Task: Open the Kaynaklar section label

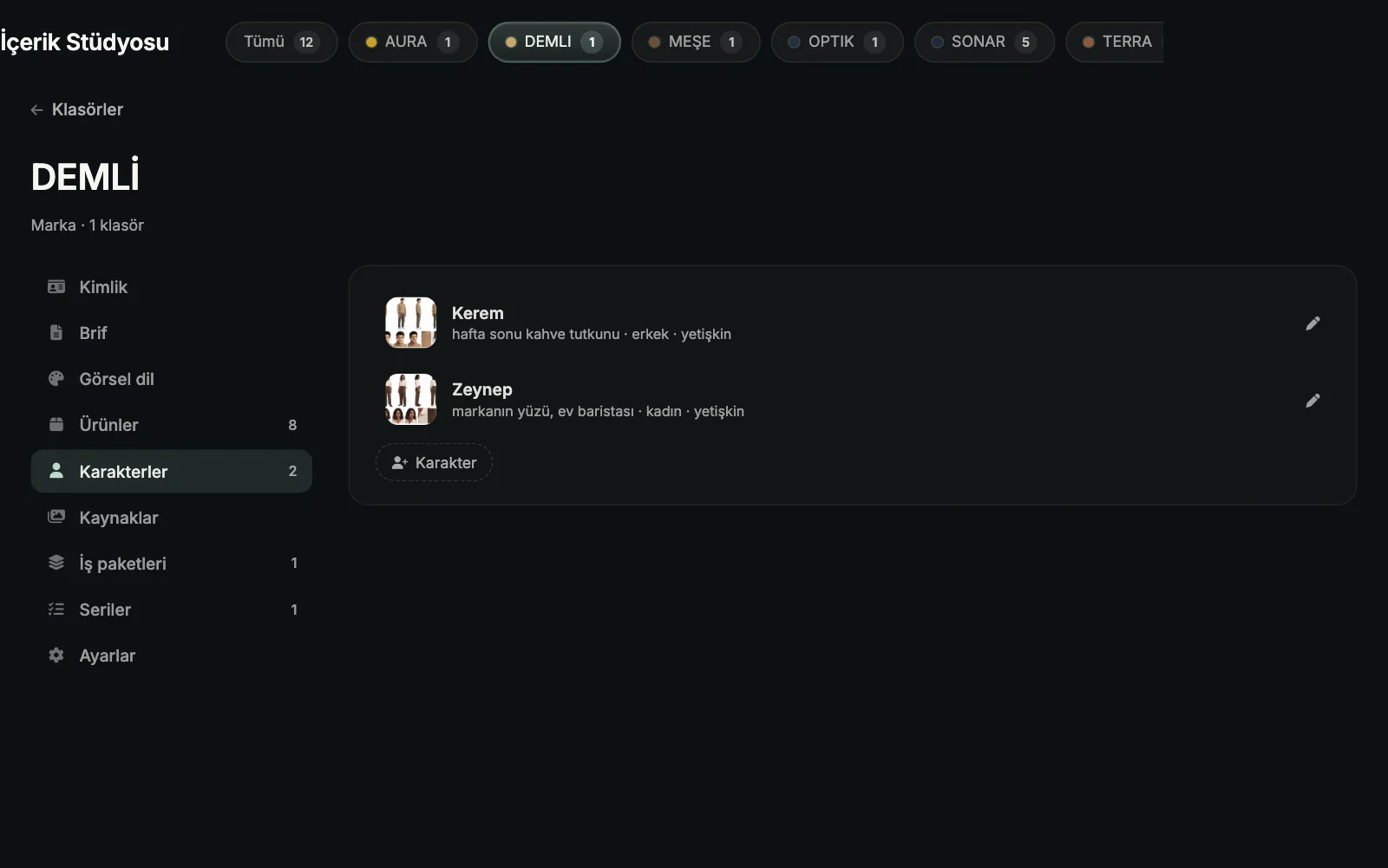Action: [x=119, y=518]
